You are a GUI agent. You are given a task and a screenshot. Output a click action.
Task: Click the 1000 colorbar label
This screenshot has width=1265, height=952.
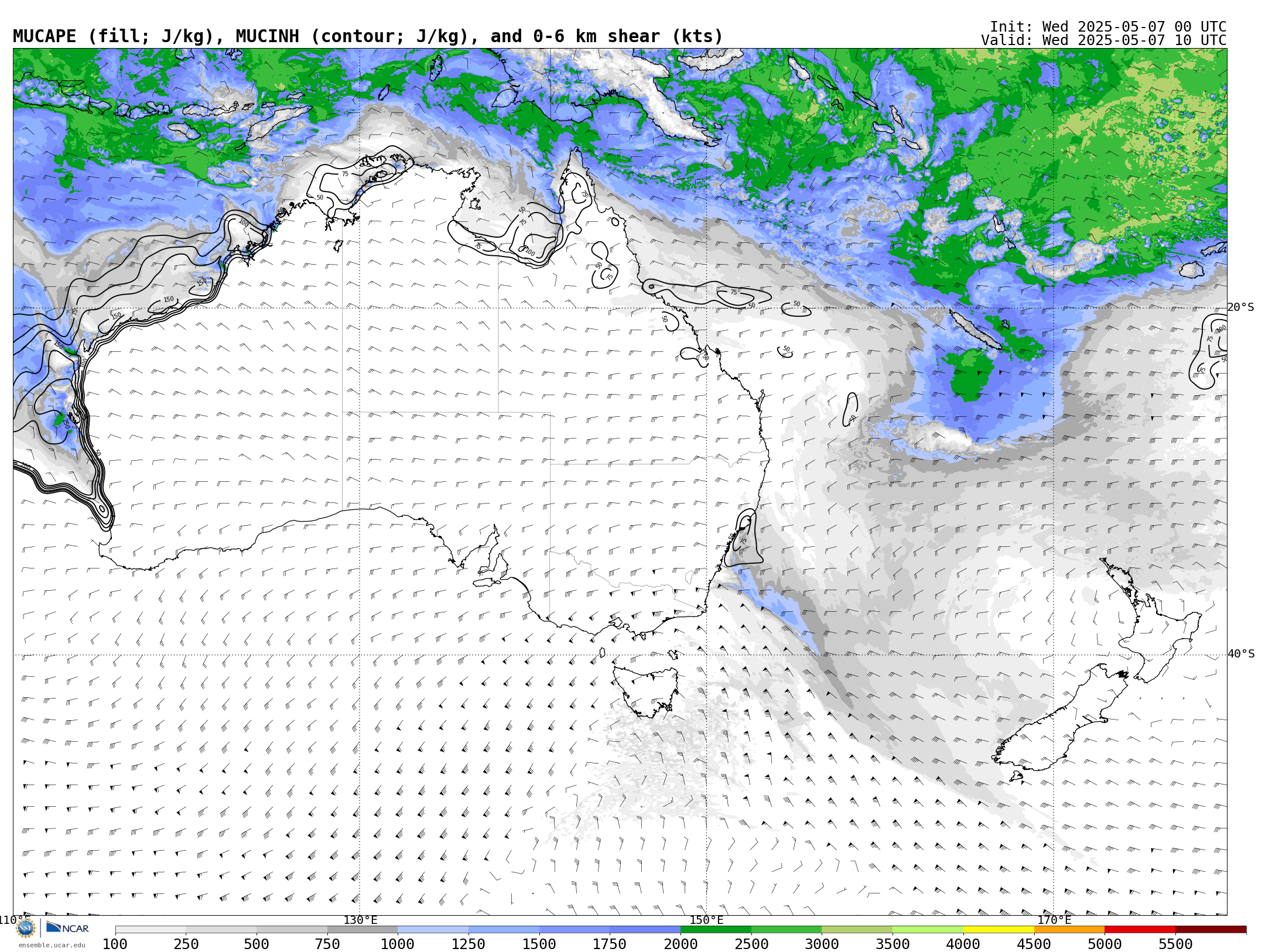[x=398, y=944]
